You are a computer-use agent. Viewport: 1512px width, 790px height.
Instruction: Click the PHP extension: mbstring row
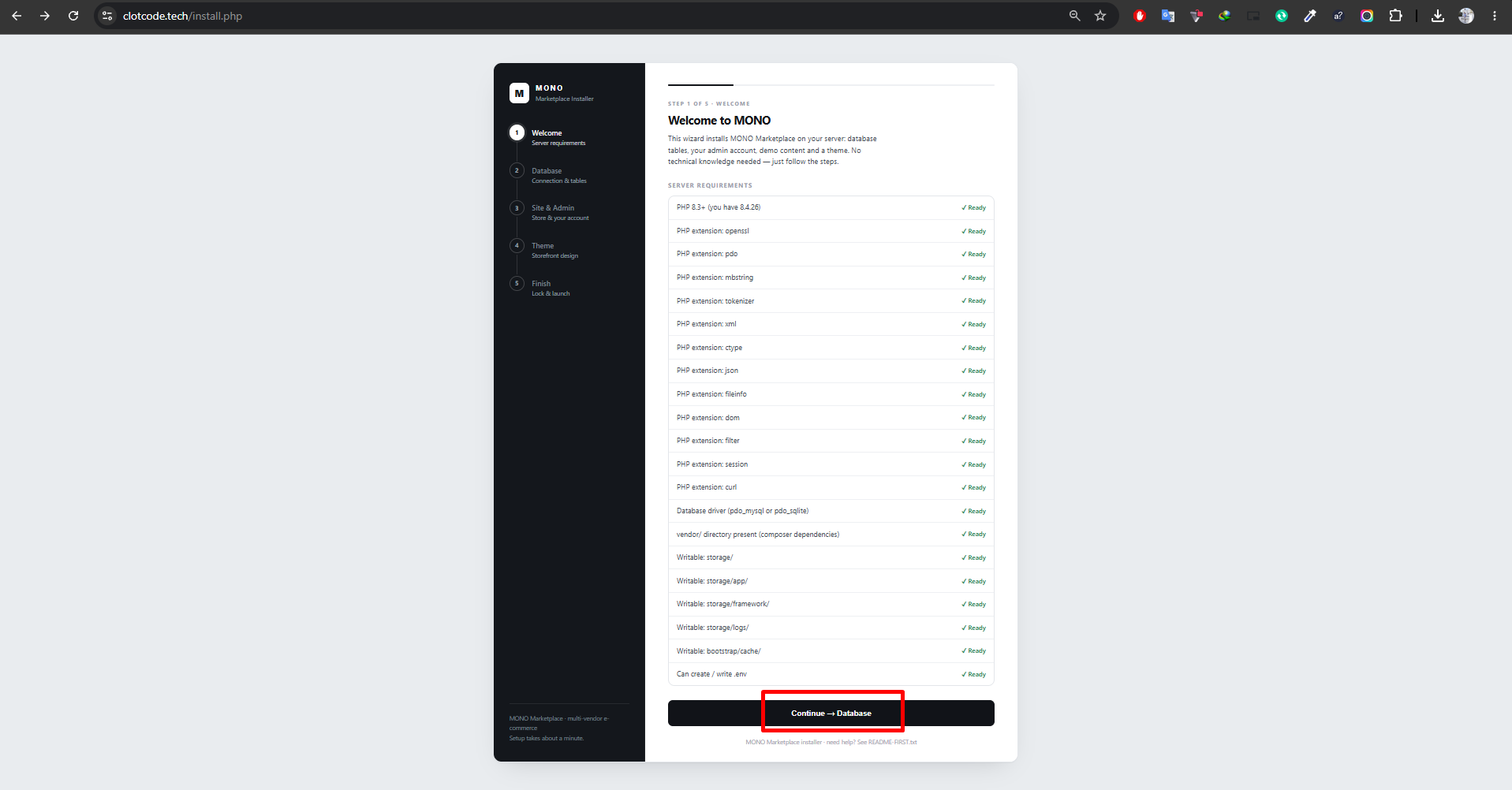[x=831, y=278]
